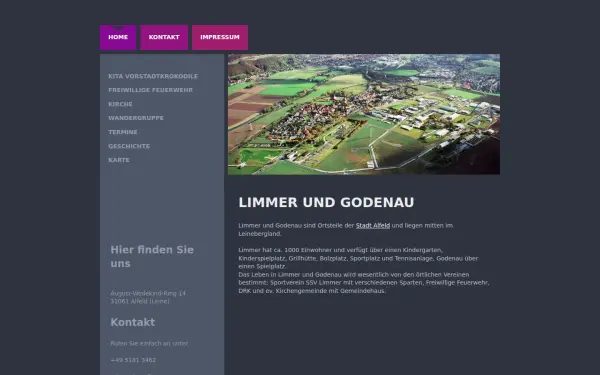This screenshot has height=375, width=600.
Task: Open the Wandergruppe sidebar entry
Action: [136, 118]
